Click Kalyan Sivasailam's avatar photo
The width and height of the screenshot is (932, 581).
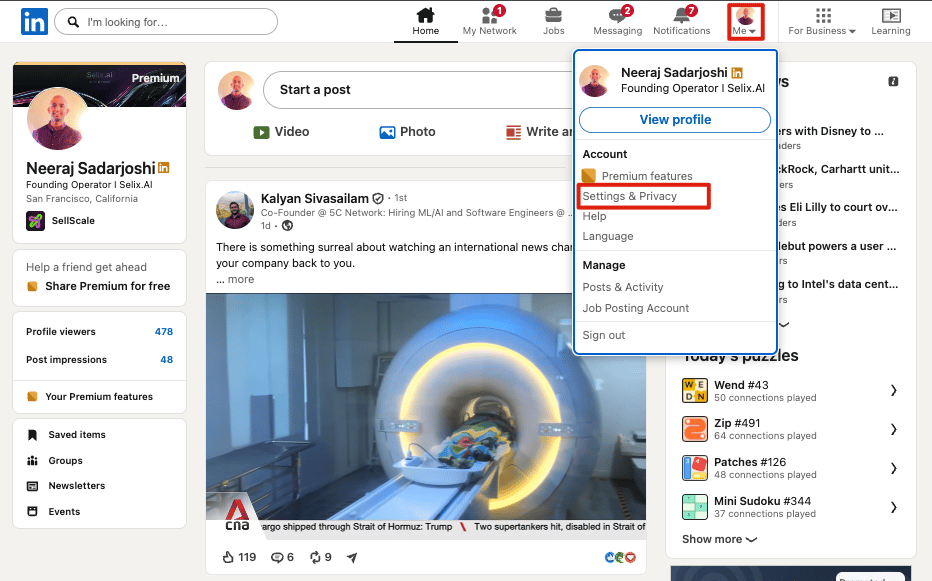coord(235,210)
